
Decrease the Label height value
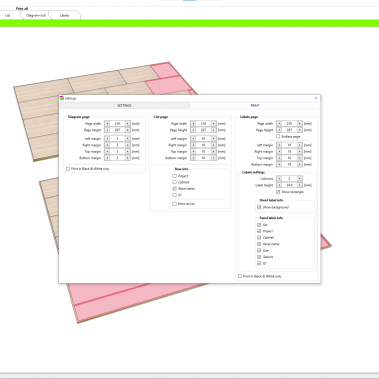(279, 185)
